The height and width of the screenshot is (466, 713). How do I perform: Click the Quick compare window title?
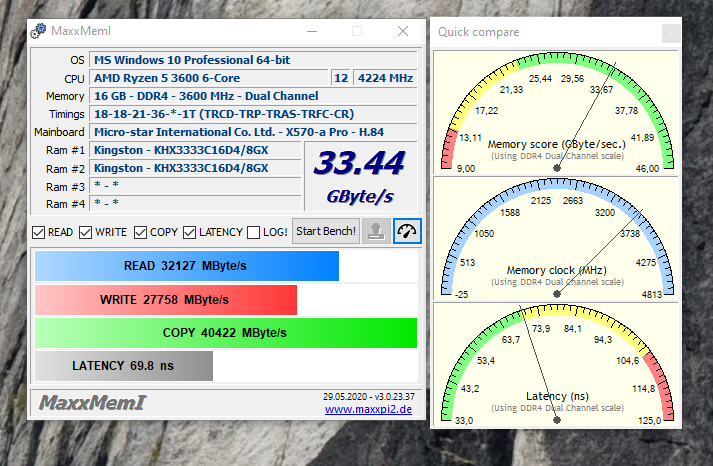point(478,32)
